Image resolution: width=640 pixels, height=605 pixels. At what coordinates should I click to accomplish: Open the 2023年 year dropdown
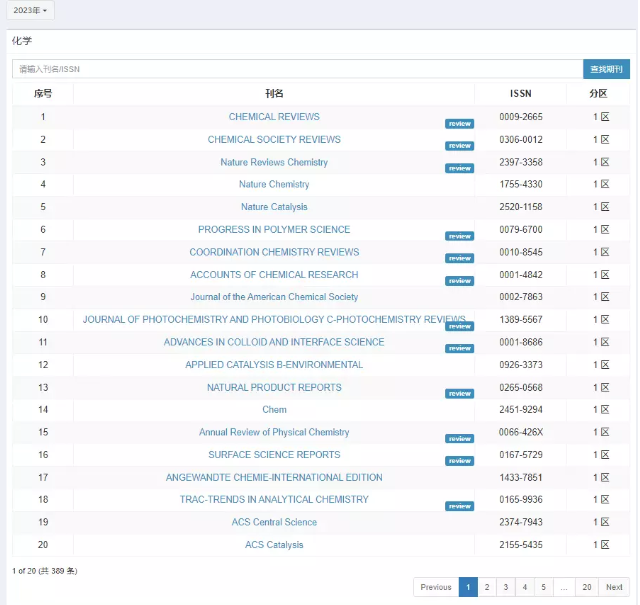30,10
